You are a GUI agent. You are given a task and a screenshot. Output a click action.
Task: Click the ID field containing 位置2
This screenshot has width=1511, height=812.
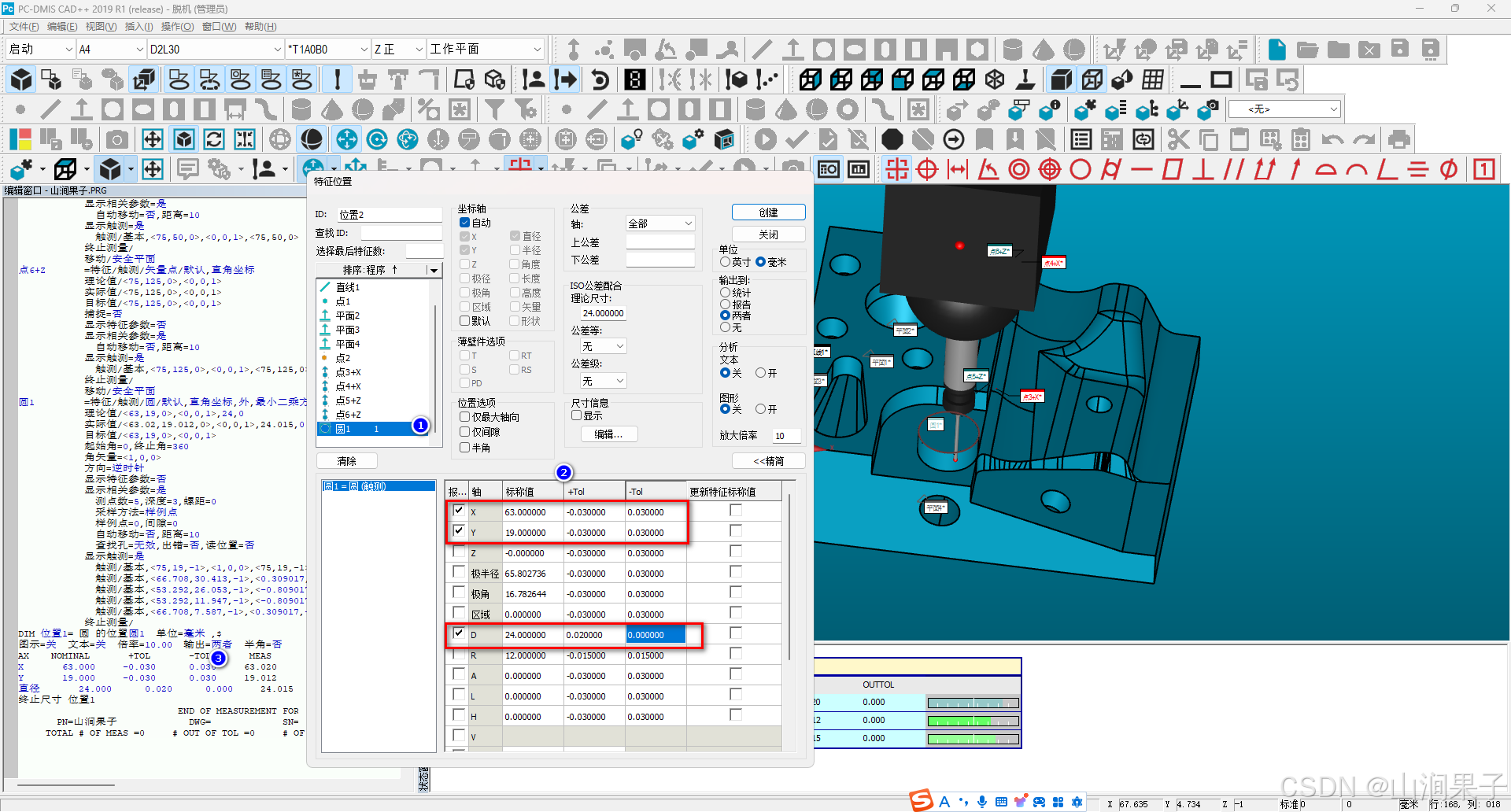click(389, 215)
